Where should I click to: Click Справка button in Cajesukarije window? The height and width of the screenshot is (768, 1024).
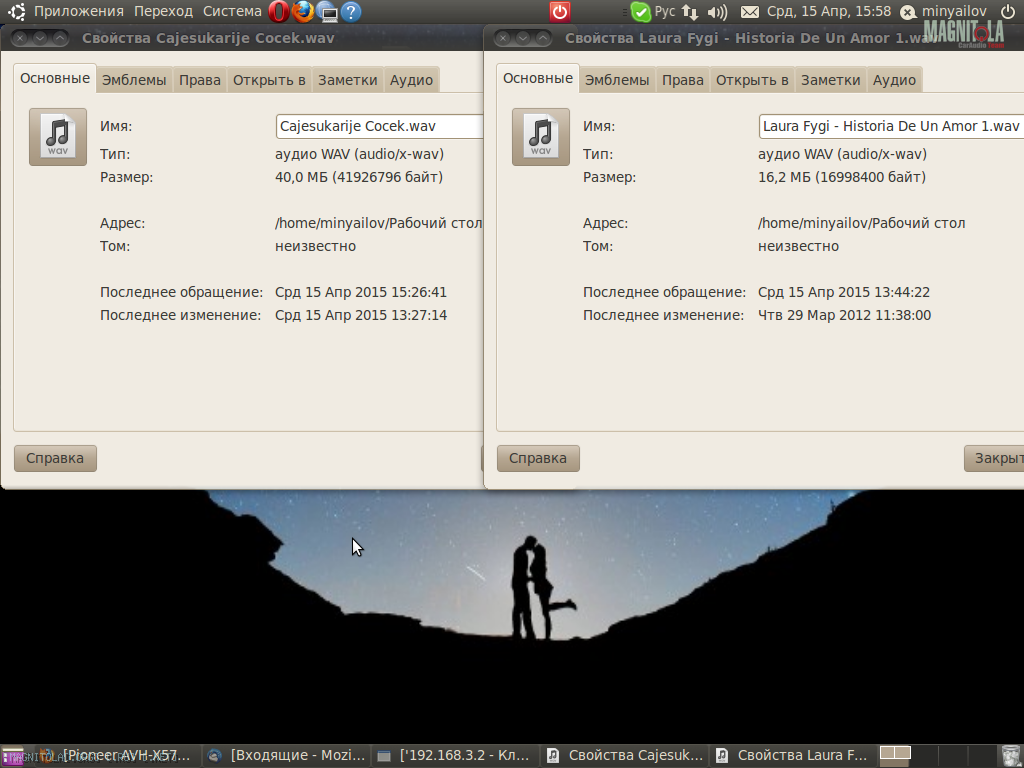tap(55, 458)
